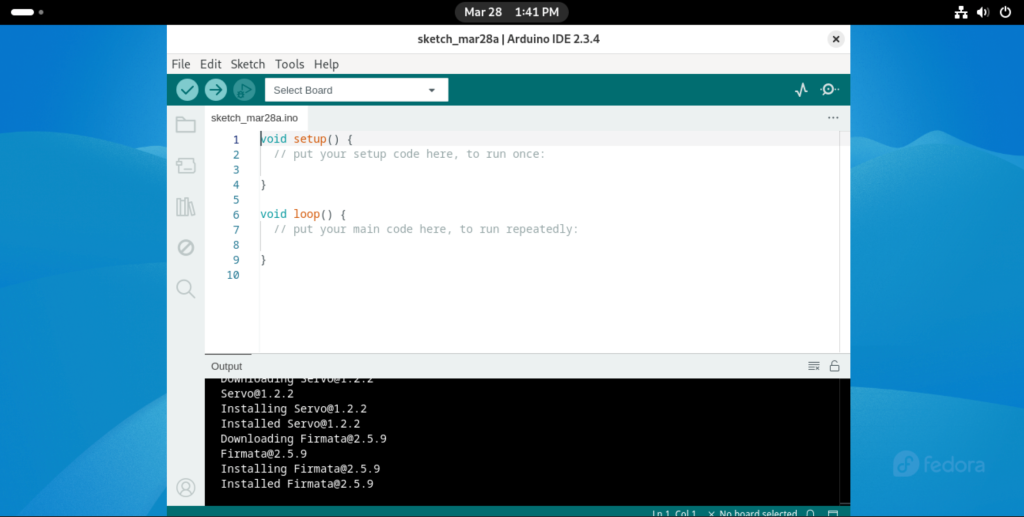The width and height of the screenshot is (1024, 517).
Task: Click the volume speaker icon in top bar
Action: [x=982, y=12]
